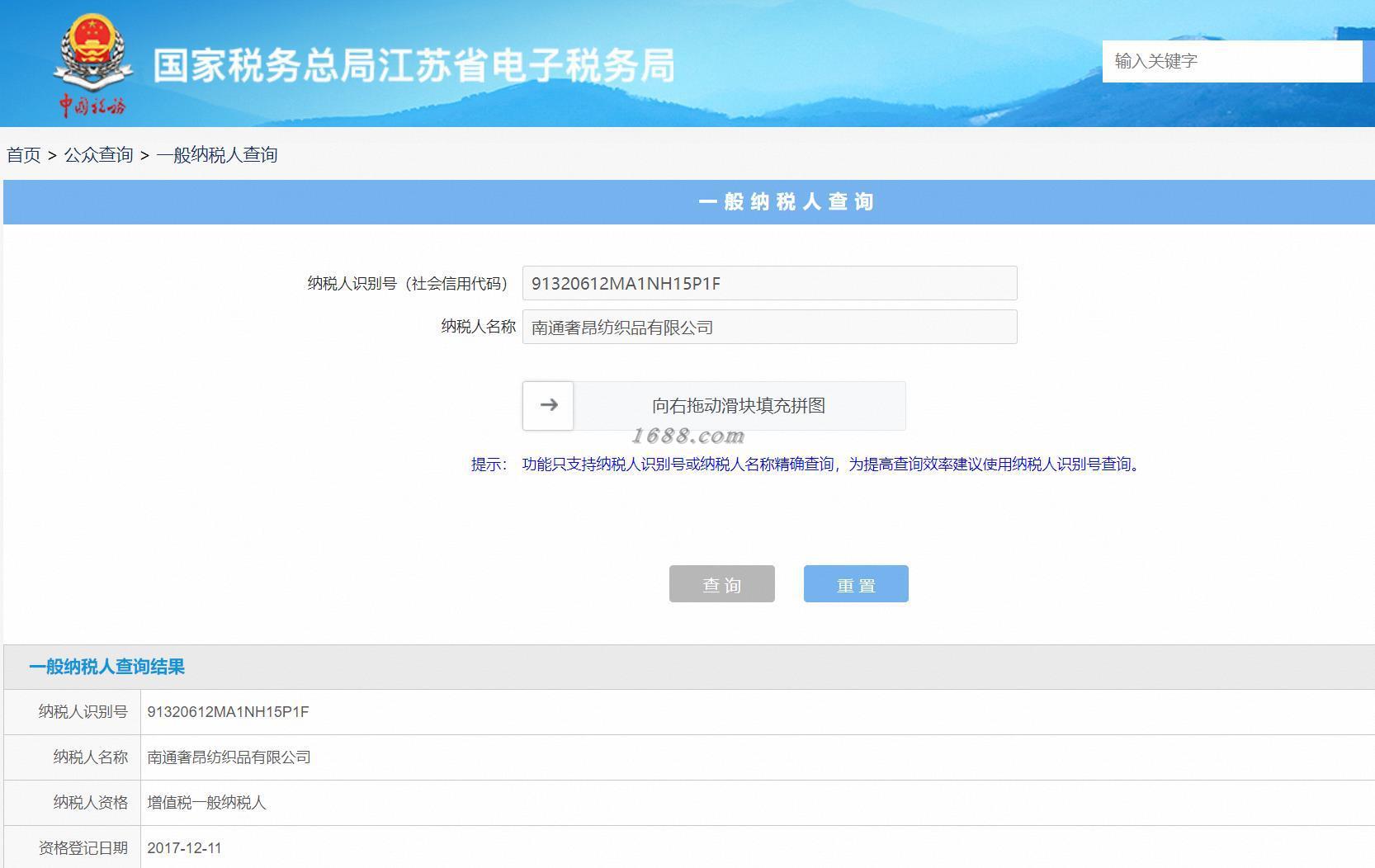Click the 重置 button

856,584
